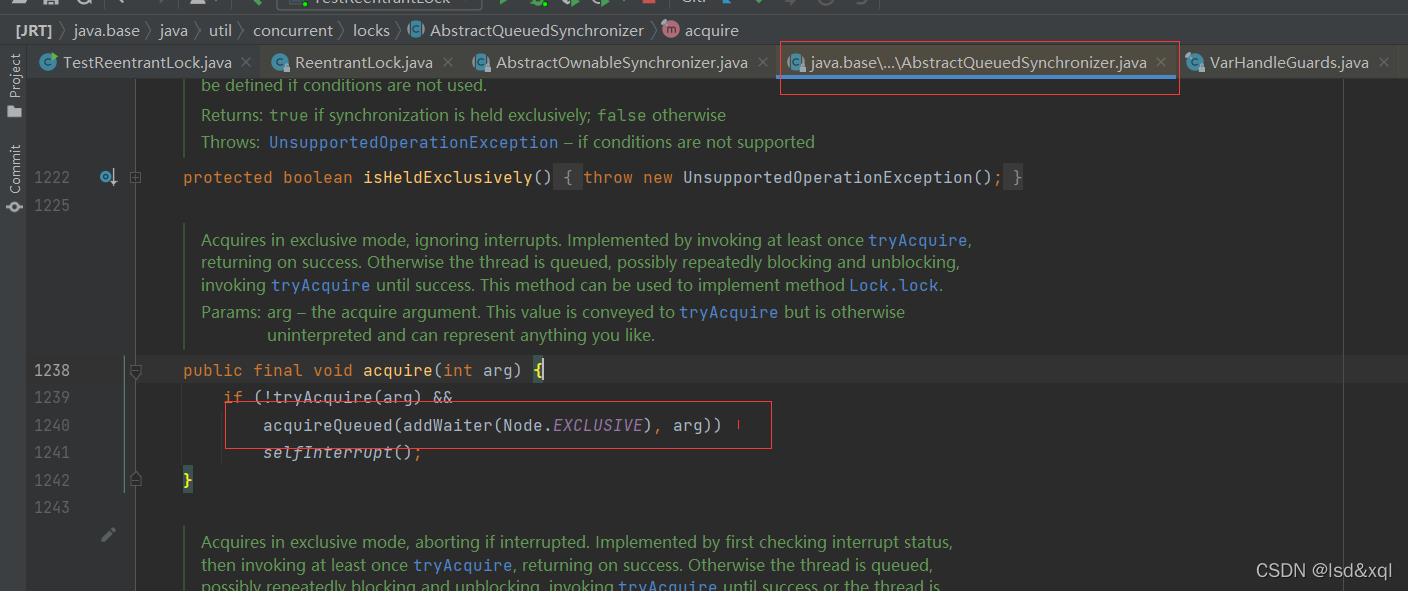The height and width of the screenshot is (591, 1408).
Task: Click the class icon before AbstractQueuedSynchronizer in breadcrumbs
Action: click(415, 30)
